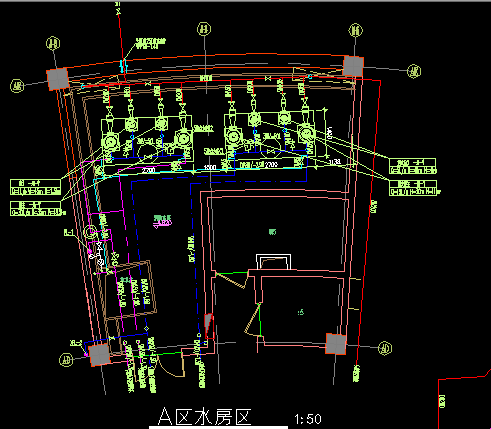This screenshot has height=429, width=491.
Task: Select the lower left equipment callout box
Action: point(37,208)
